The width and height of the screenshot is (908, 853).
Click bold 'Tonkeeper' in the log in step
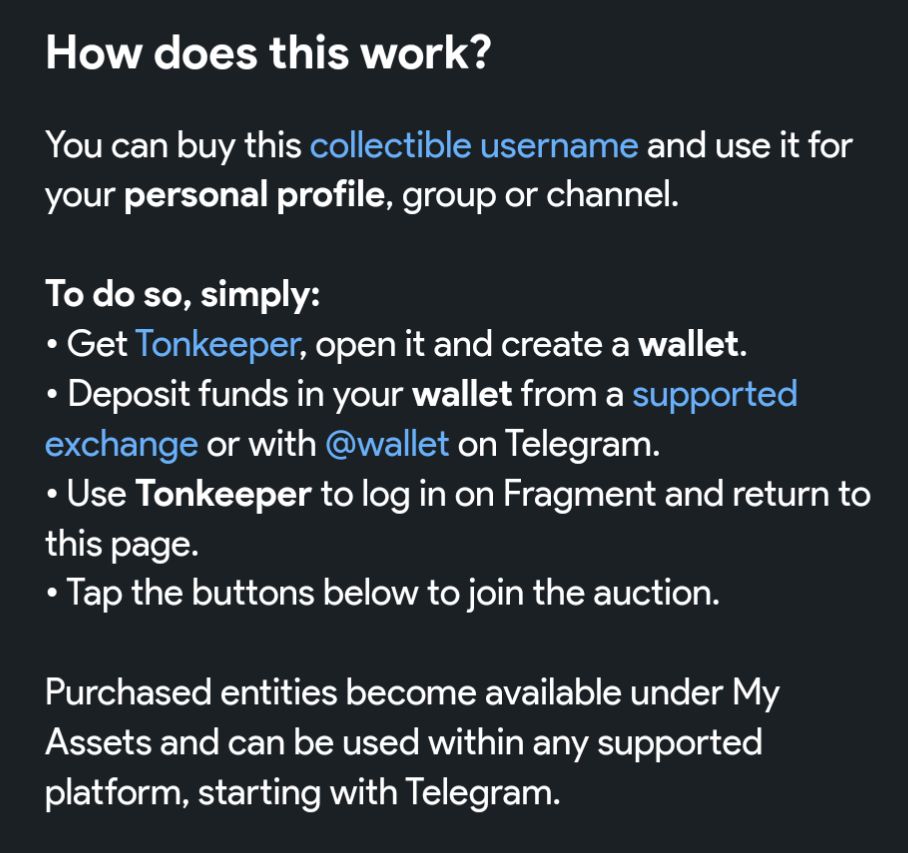point(223,494)
